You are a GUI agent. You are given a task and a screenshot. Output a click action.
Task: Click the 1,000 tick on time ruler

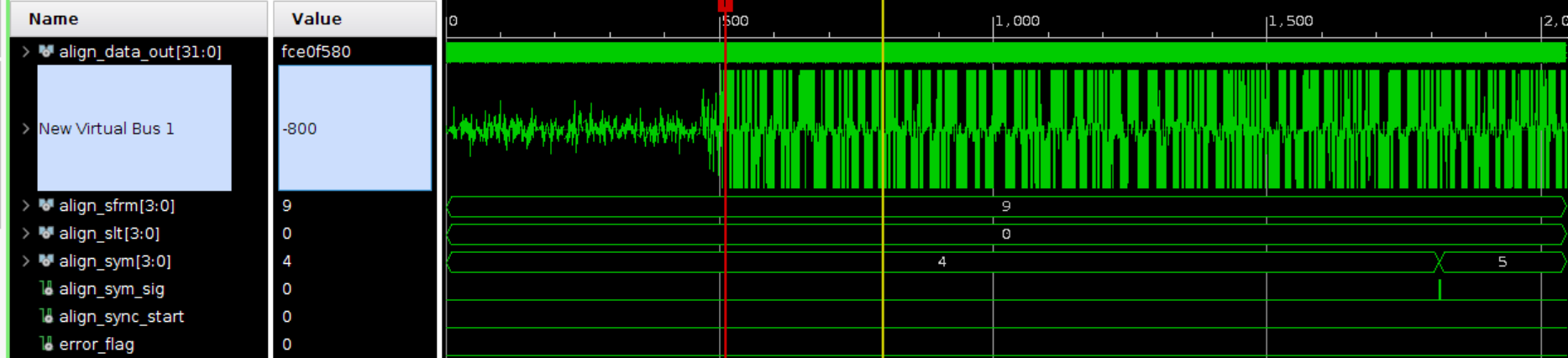coord(1017,21)
